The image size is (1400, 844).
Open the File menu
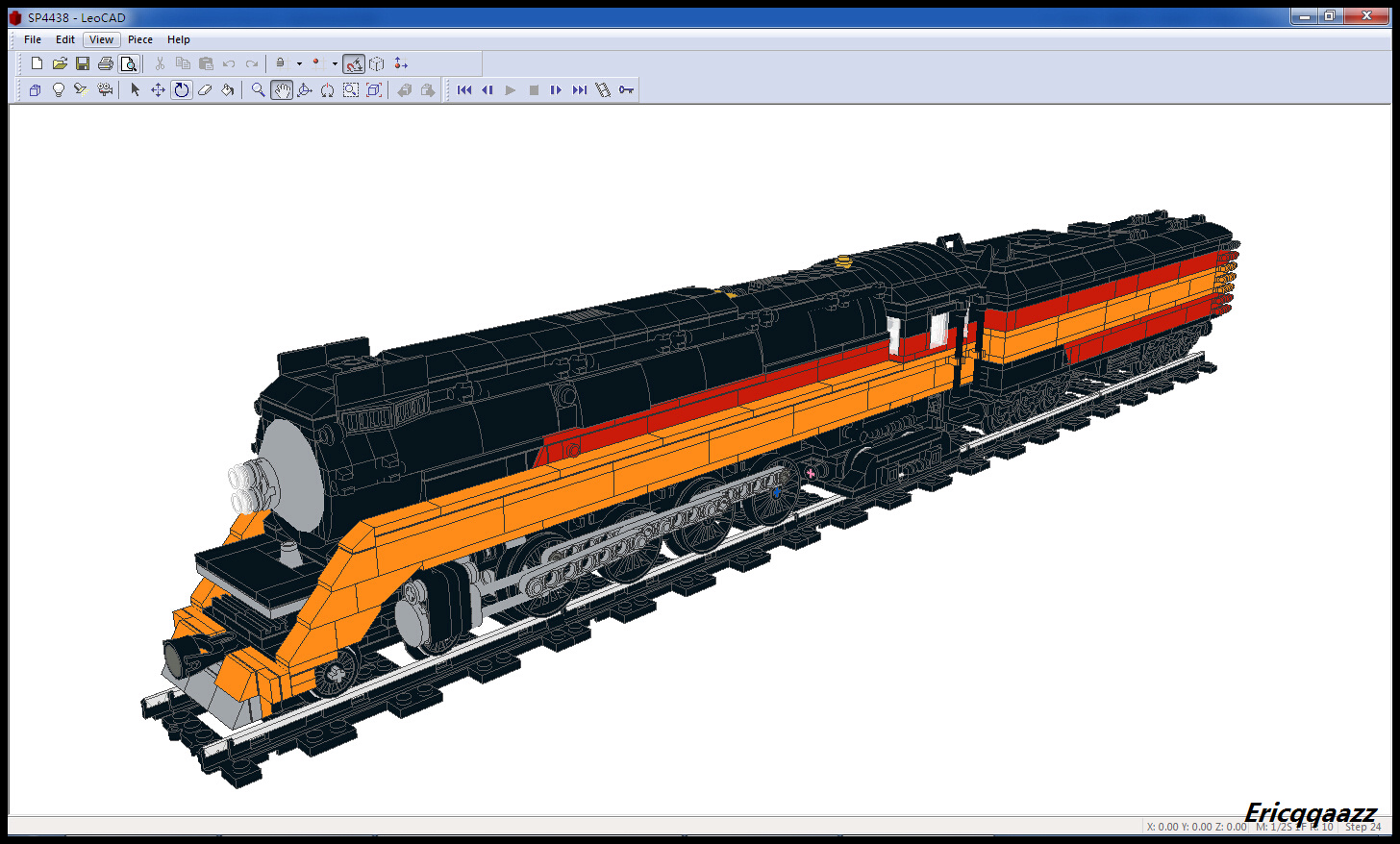pos(33,39)
